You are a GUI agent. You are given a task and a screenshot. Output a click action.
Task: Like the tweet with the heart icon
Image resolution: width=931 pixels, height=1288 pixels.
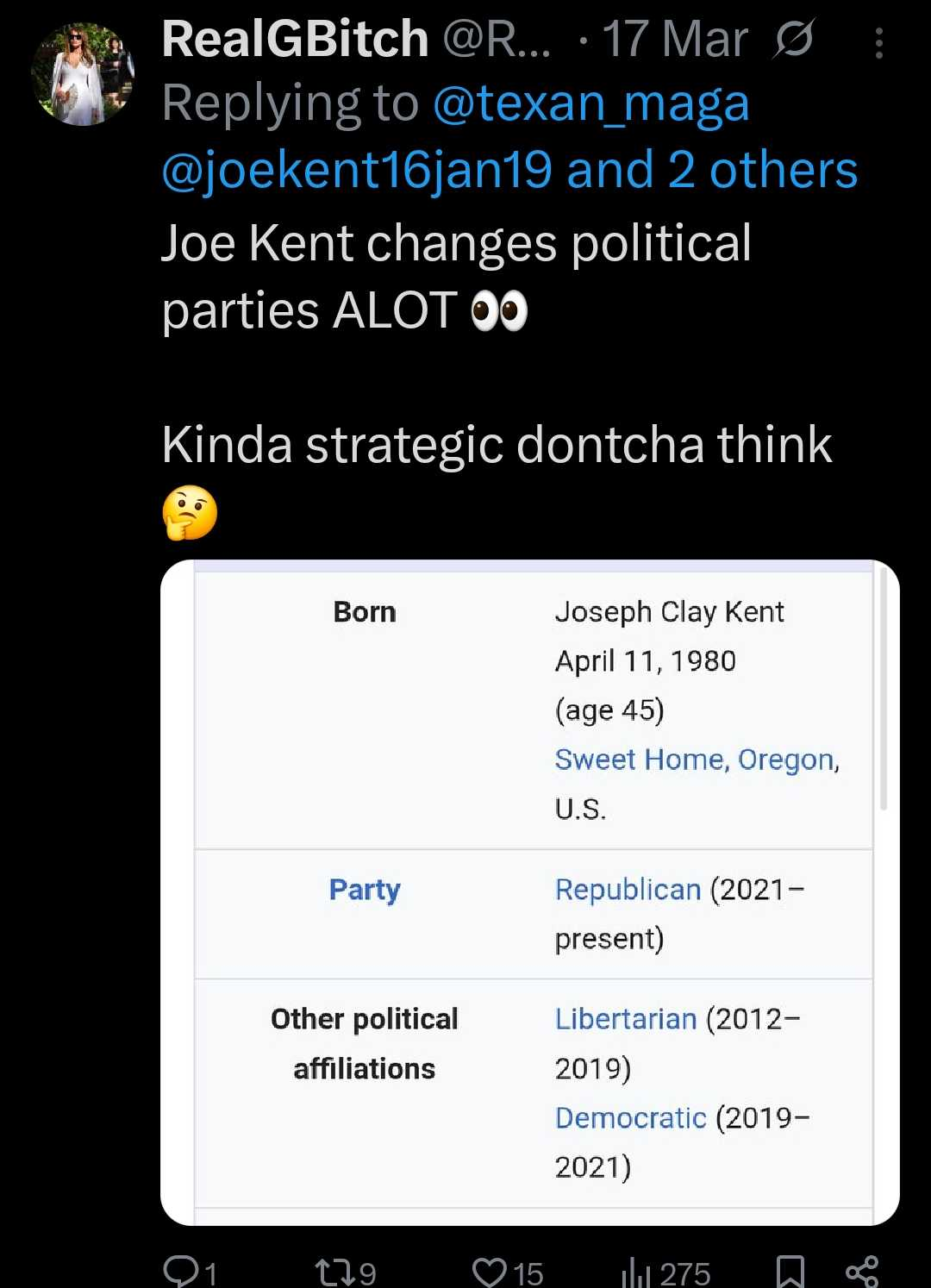click(490, 1271)
